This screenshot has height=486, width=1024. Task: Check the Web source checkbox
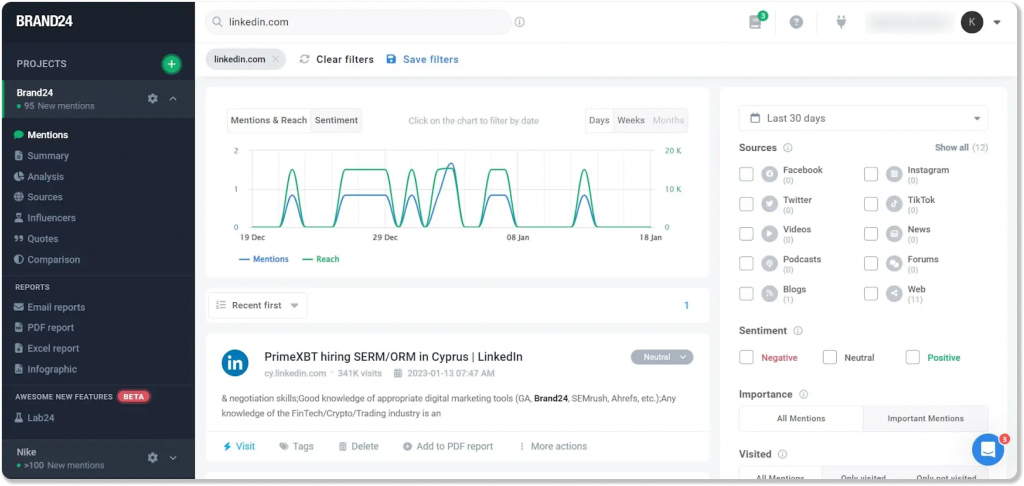coord(871,294)
